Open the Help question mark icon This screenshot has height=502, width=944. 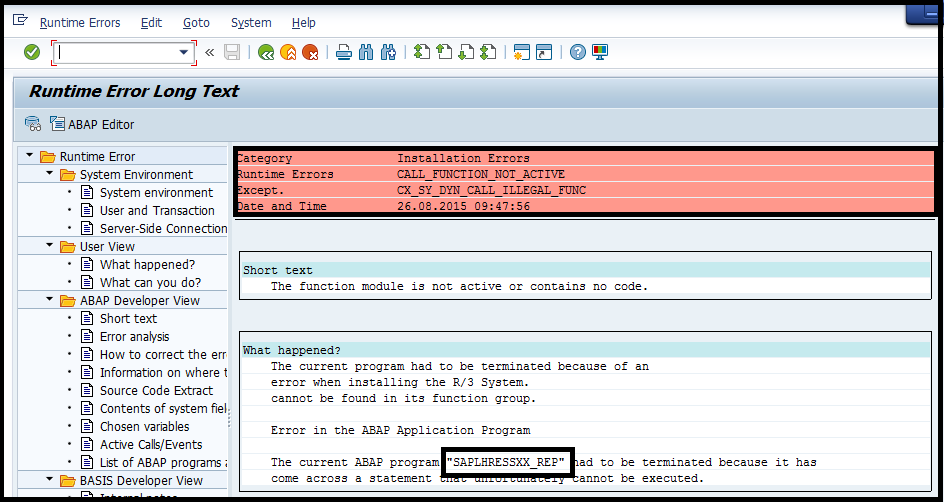(577, 52)
